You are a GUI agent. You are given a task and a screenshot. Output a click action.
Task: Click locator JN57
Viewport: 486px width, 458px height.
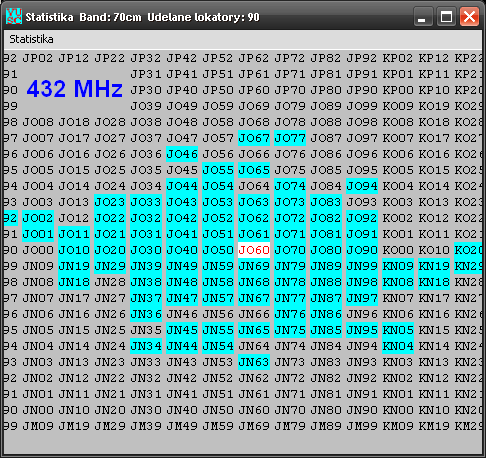[x=218, y=298]
